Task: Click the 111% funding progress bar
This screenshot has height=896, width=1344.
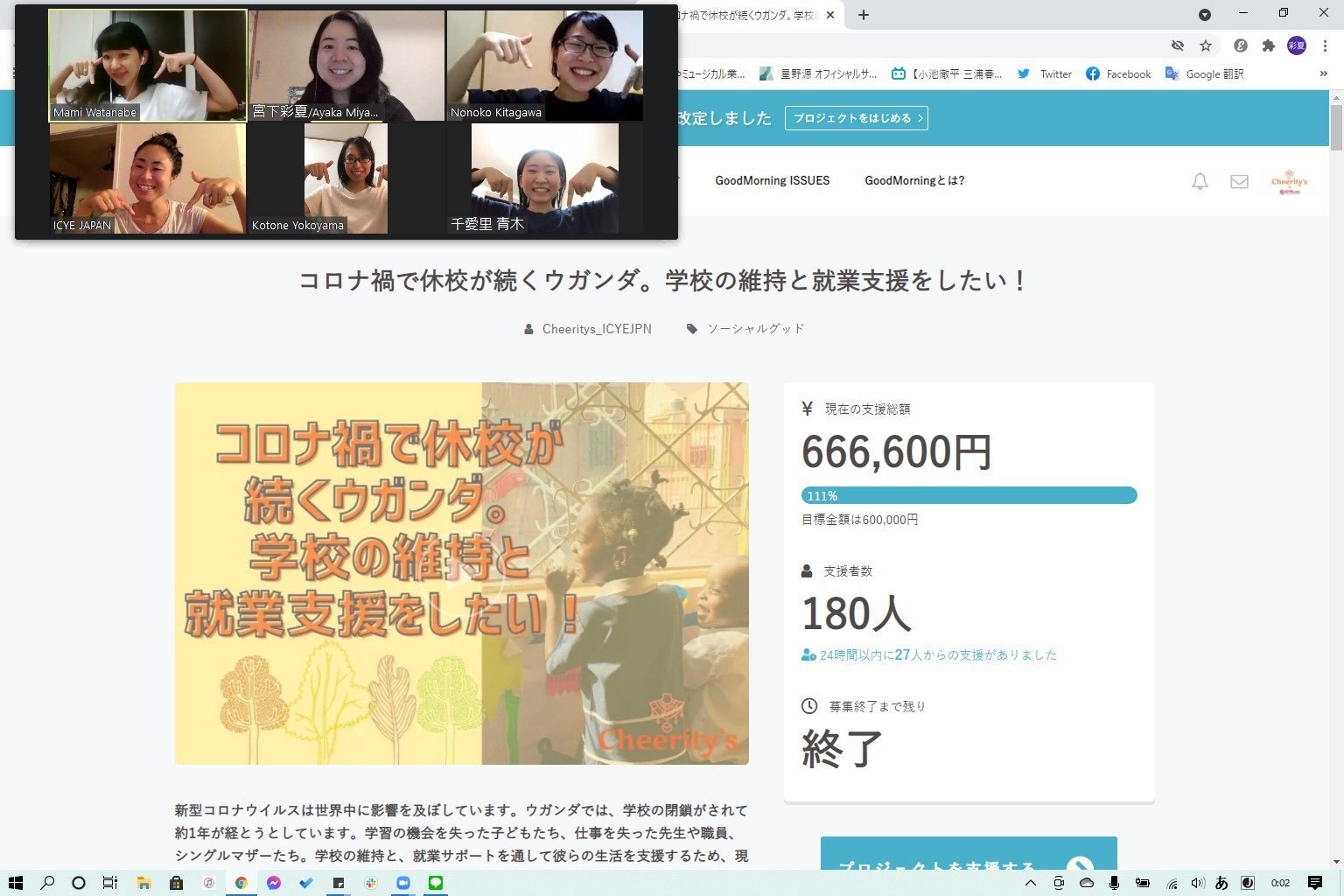Action: point(969,495)
